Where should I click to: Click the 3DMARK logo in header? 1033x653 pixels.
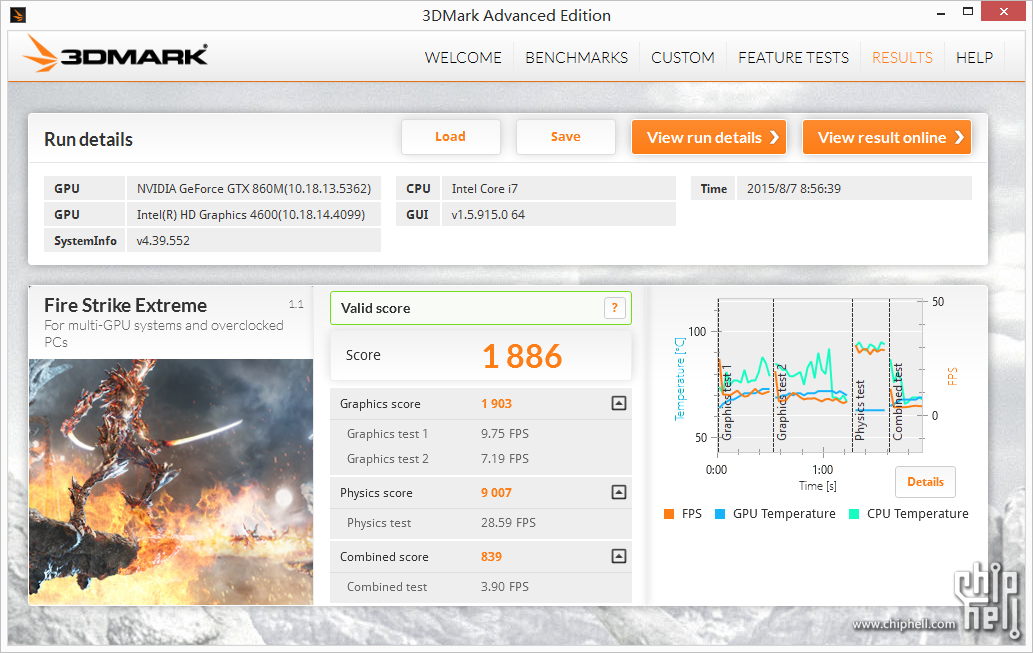(115, 53)
